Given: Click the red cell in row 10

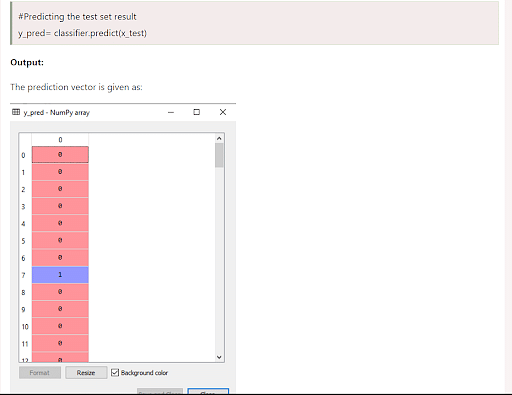Looking at the screenshot, I should [x=60, y=326].
